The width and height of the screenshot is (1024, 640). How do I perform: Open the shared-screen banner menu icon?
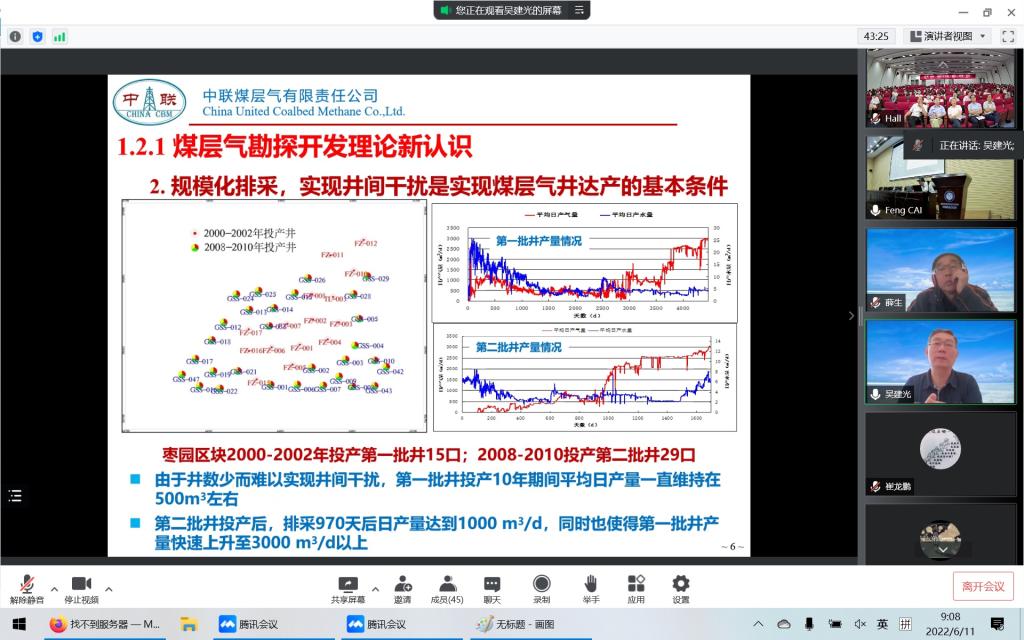(x=579, y=10)
